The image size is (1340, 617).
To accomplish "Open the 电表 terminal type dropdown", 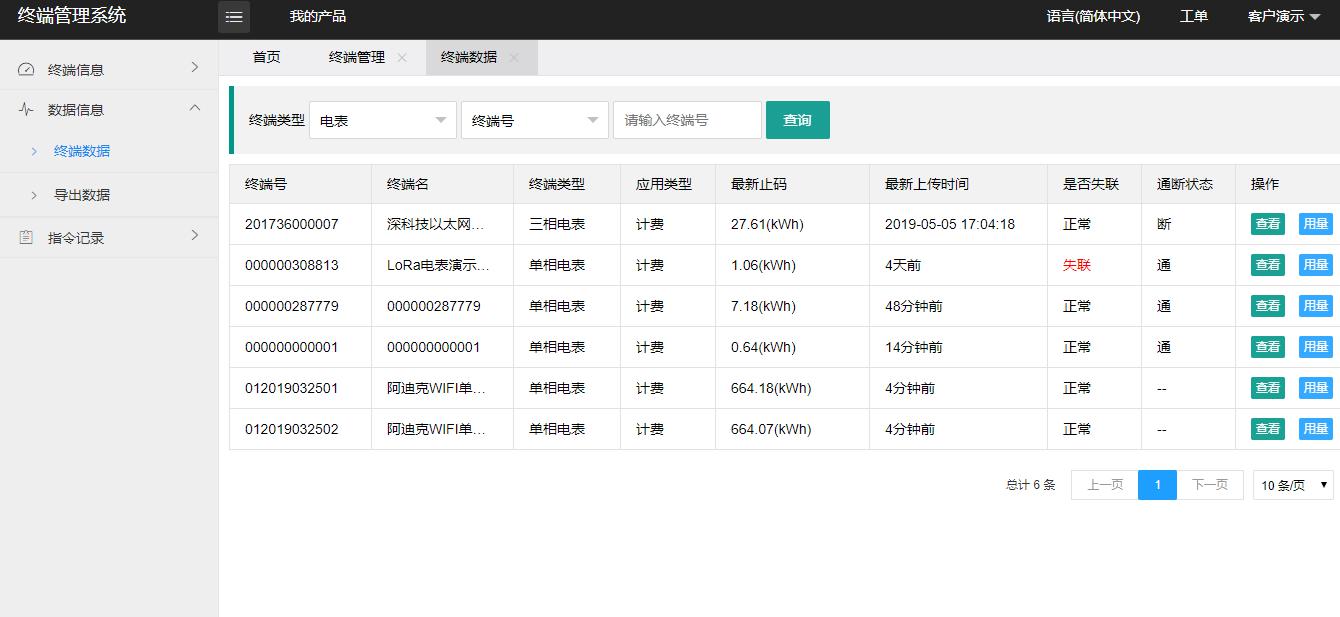I will [383, 120].
